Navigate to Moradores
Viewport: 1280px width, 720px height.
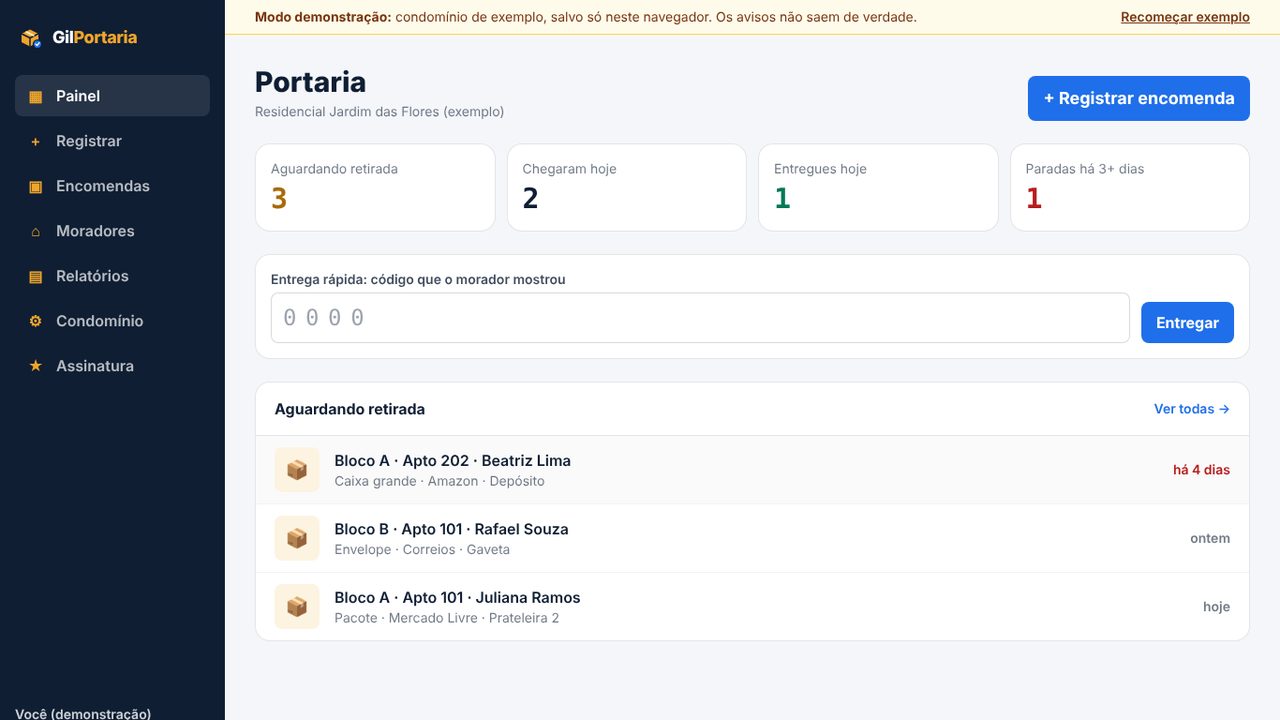point(112,231)
